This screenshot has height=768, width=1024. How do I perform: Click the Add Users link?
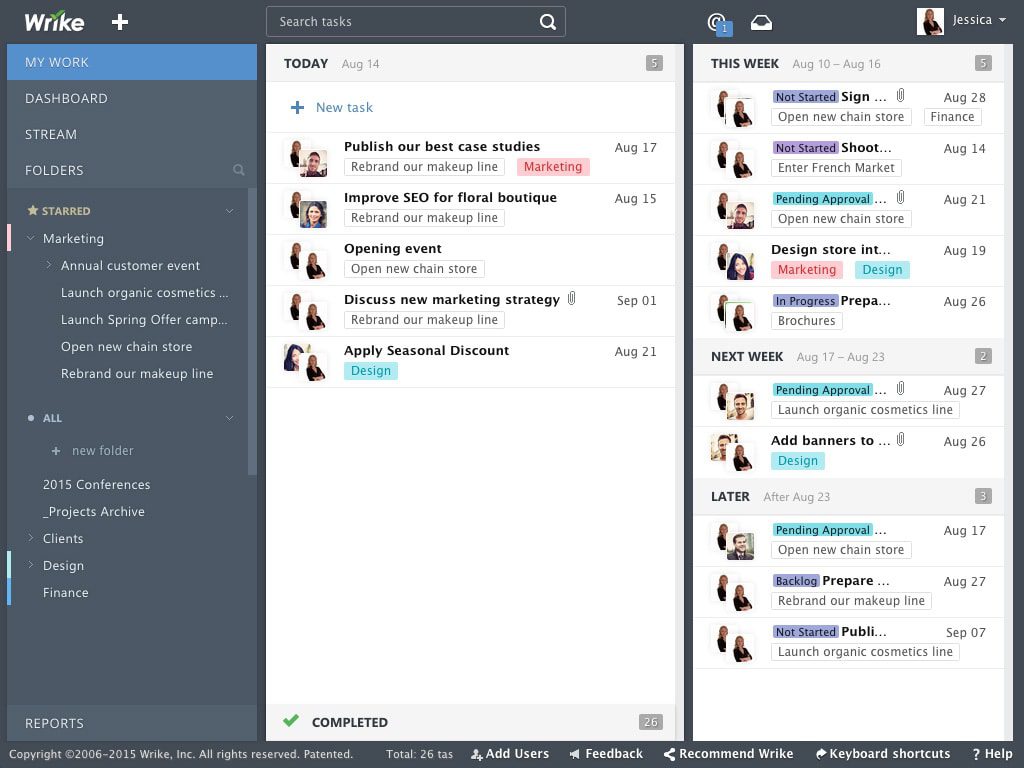pyautogui.click(x=510, y=753)
